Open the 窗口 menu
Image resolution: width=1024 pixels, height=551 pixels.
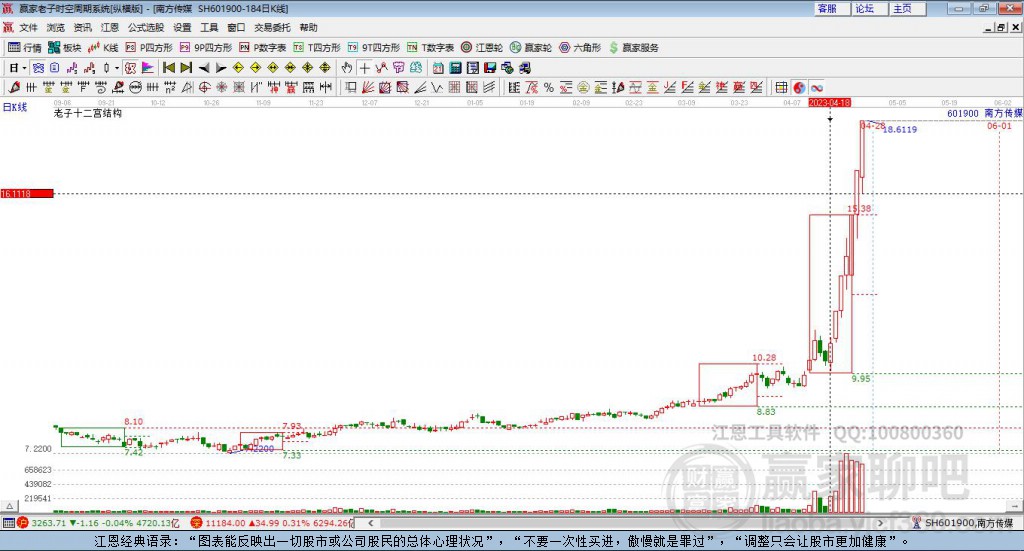click(236, 27)
